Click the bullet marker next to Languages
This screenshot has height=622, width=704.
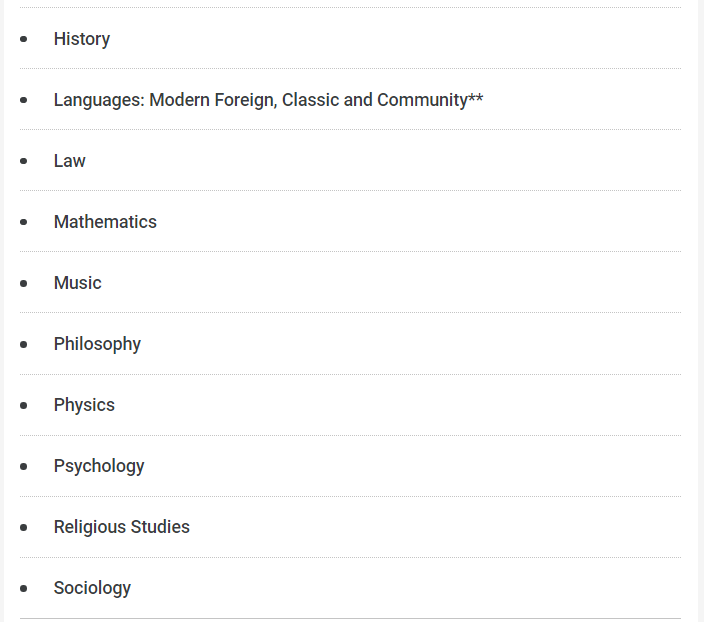point(24,101)
